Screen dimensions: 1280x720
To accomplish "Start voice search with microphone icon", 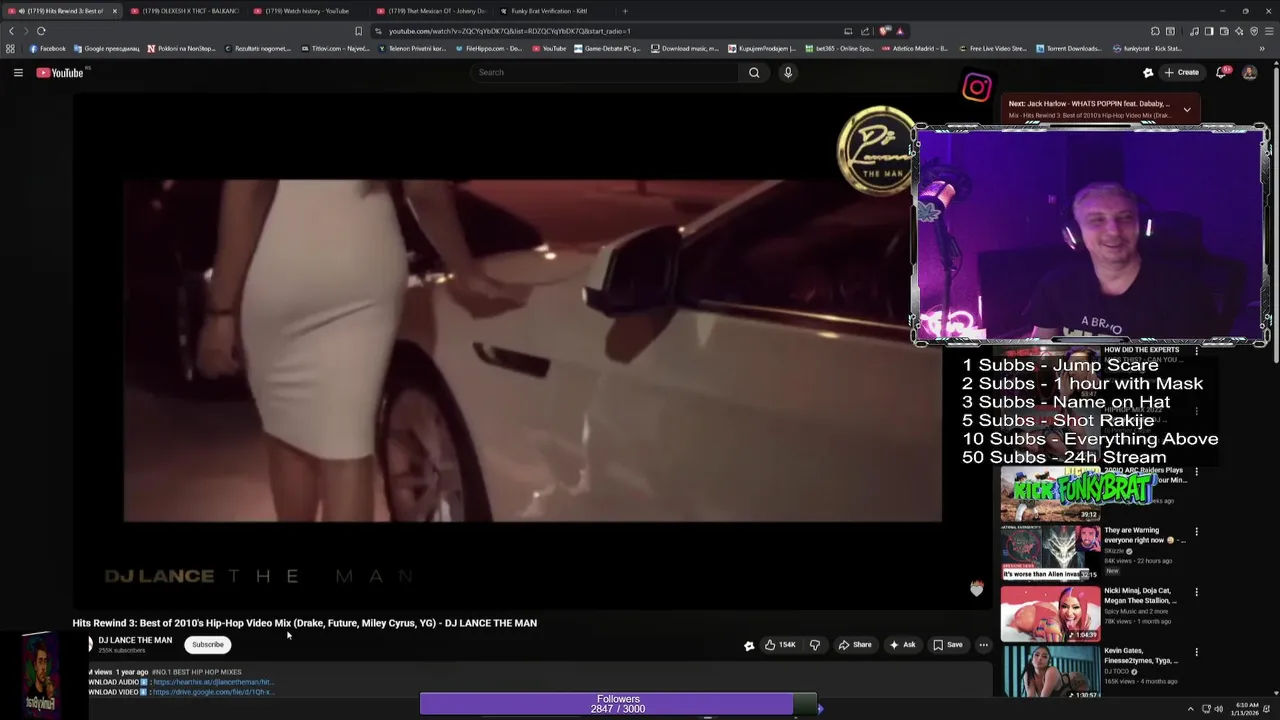I will pos(788,72).
